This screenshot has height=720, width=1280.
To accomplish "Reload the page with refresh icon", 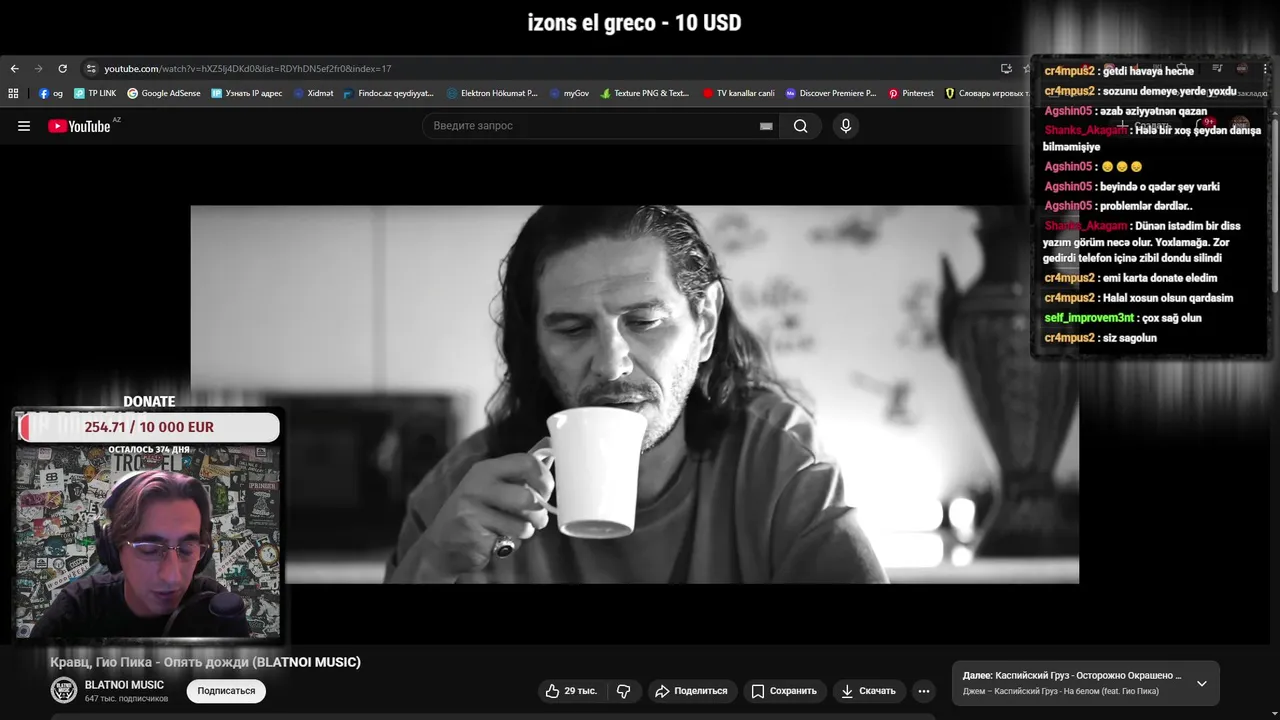I will coord(62,69).
